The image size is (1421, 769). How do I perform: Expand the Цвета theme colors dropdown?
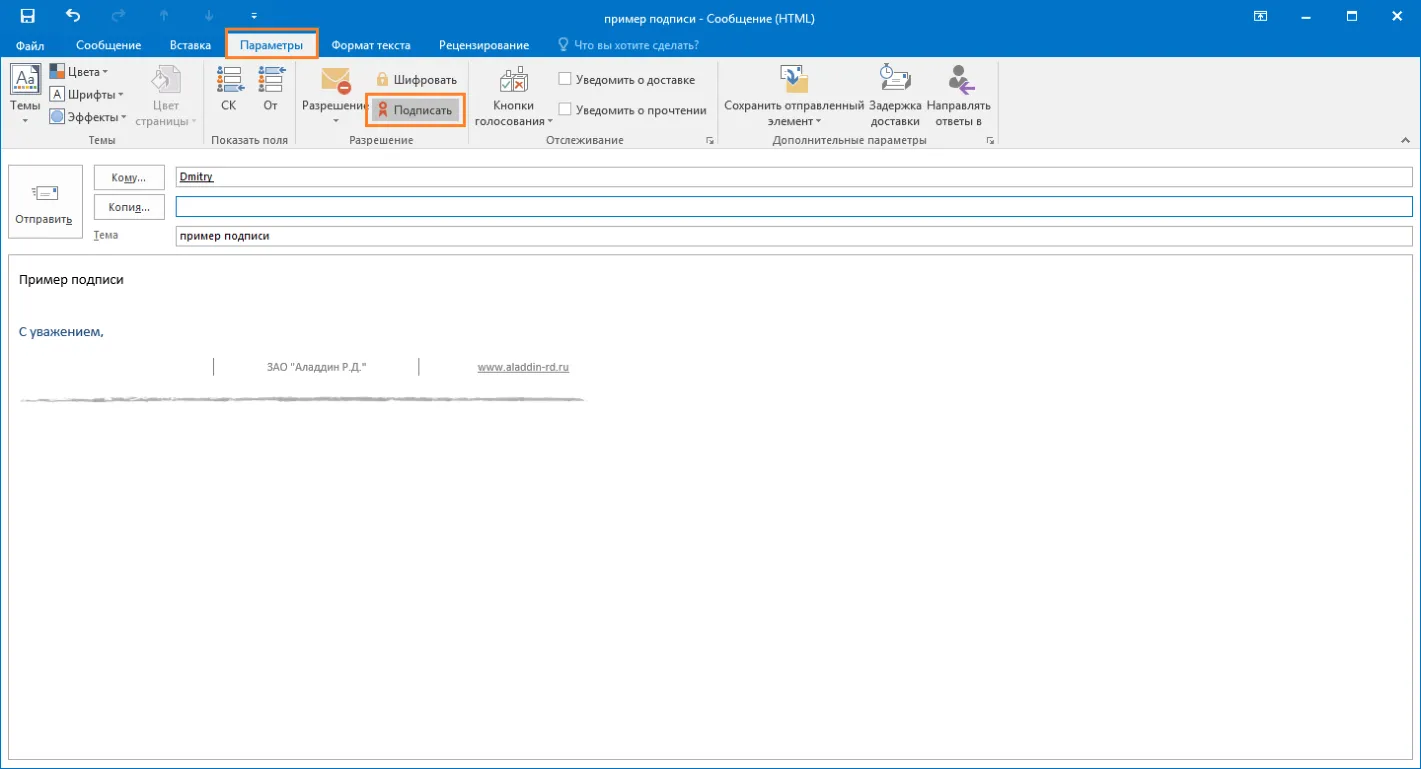point(79,72)
